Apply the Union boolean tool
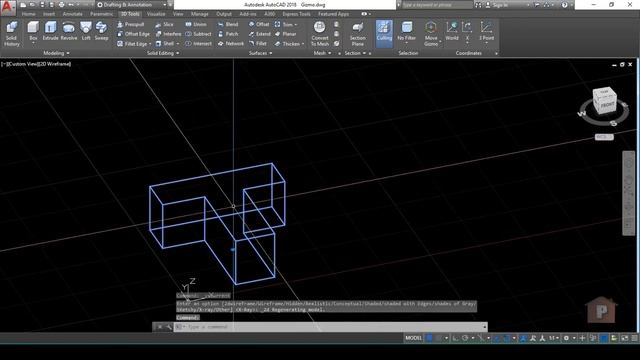This screenshot has width=640, height=360. [x=196, y=24]
